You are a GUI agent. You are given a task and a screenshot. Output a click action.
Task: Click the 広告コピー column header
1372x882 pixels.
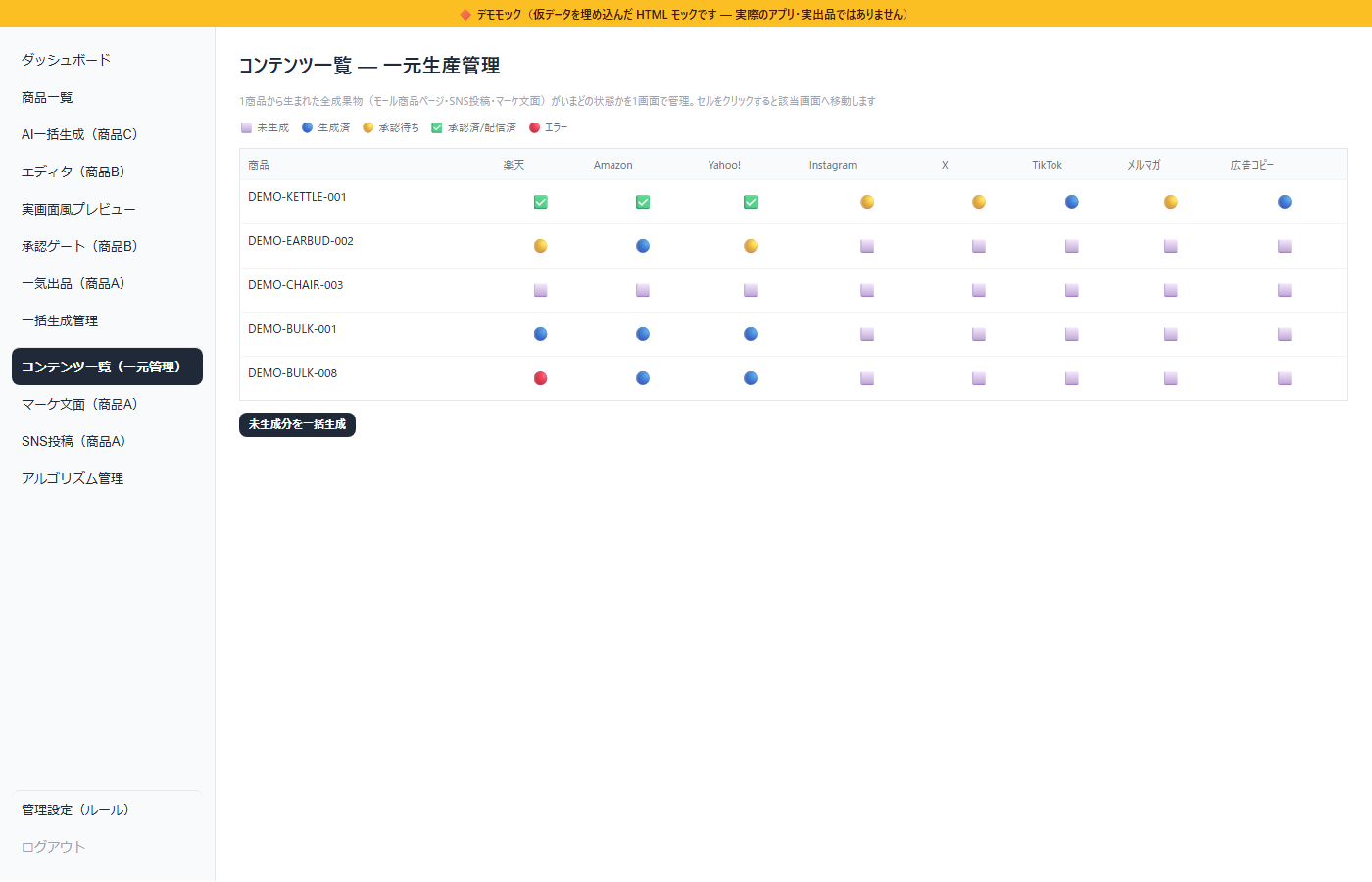(1252, 165)
